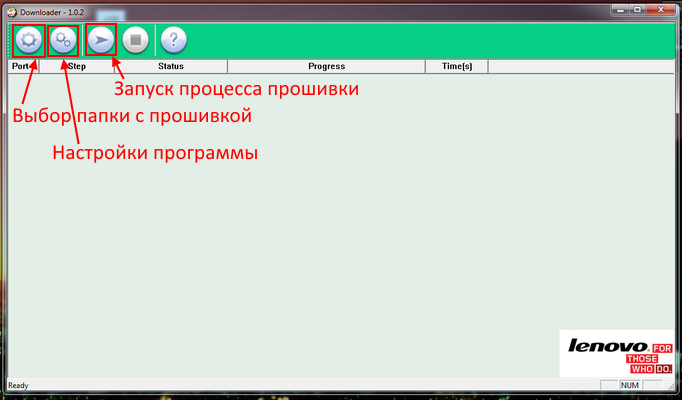Click the Stop square toolbar icon

pyautogui.click(x=136, y=40)
